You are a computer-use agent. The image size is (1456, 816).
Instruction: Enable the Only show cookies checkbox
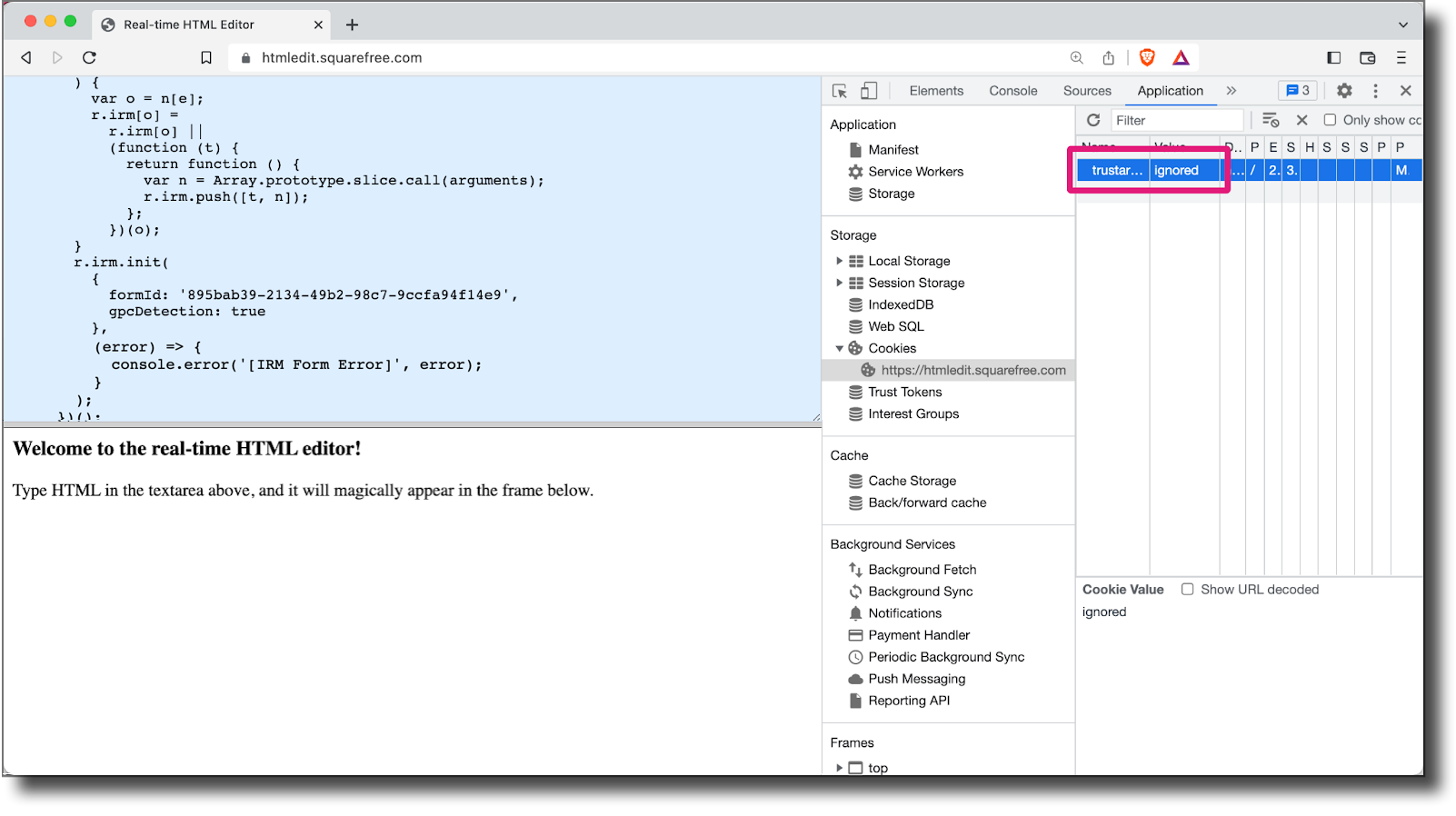point(1330,120)
